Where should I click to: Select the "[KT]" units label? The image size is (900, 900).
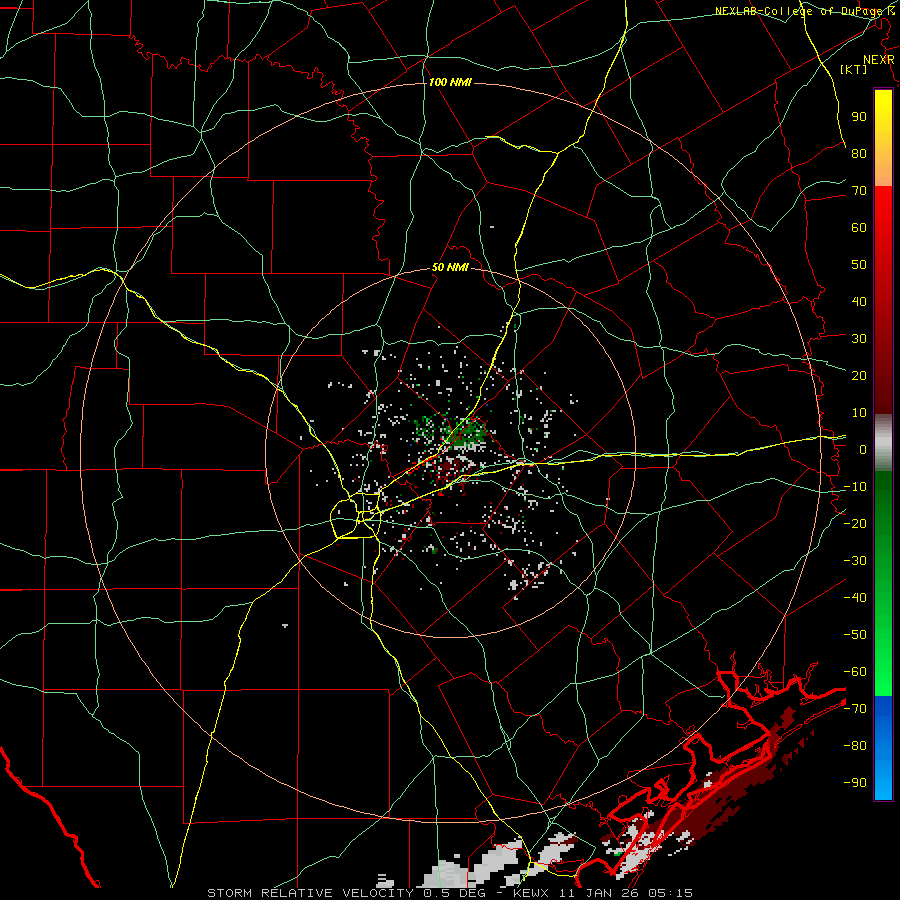point(854,69)
